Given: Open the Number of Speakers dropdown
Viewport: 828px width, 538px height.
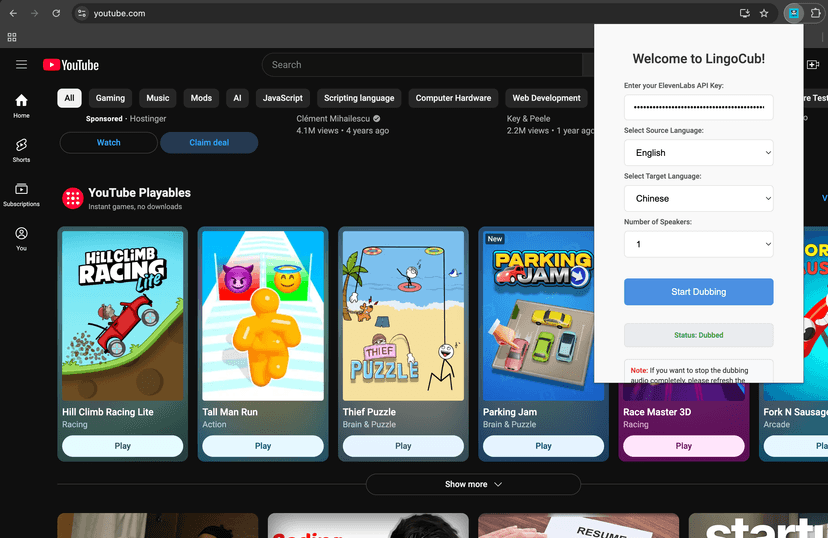Looking at the screenshot, I should click(x=699, y=244).
